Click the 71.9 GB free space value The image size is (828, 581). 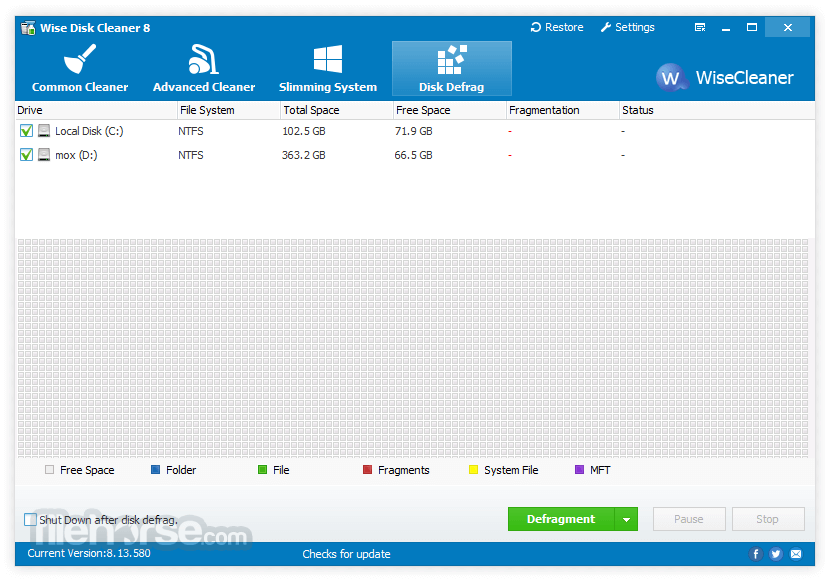click(x=414, y=131)
